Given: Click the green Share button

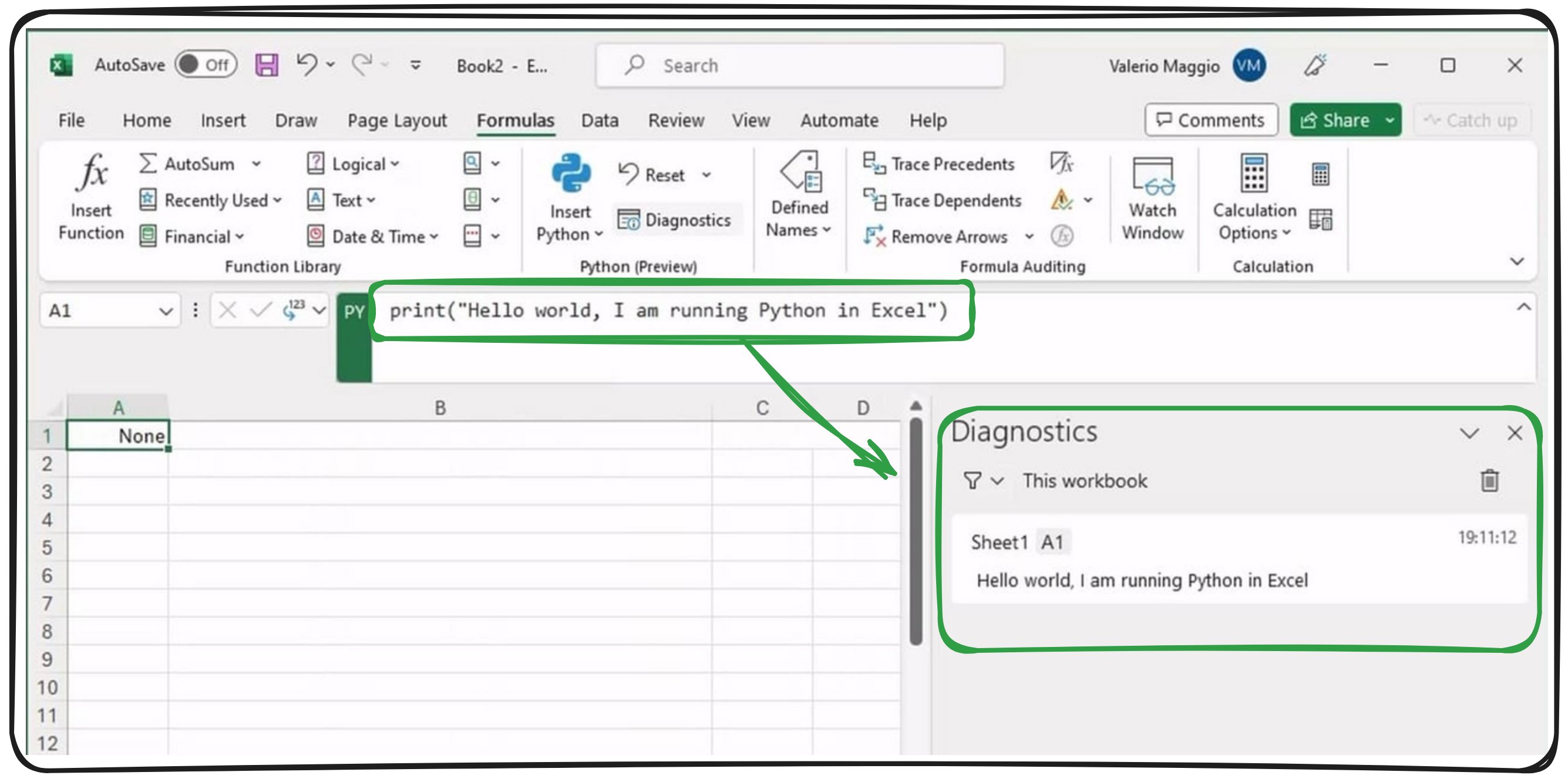Looking at the screenshot, I should click(1335, 120).
